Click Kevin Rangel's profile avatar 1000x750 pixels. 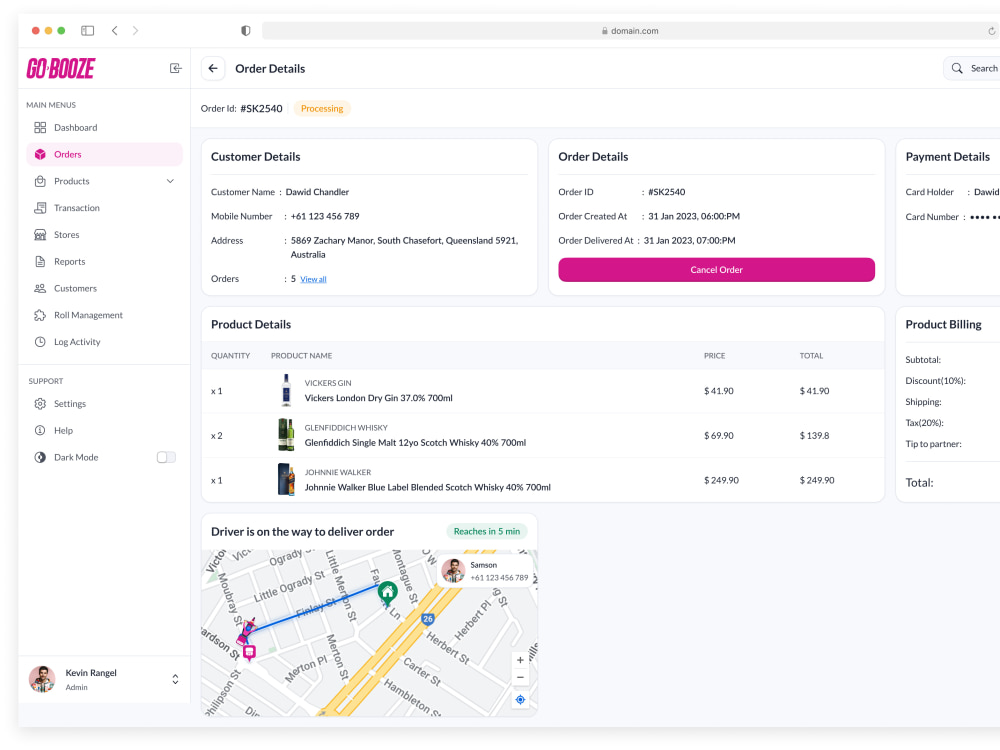42,679
